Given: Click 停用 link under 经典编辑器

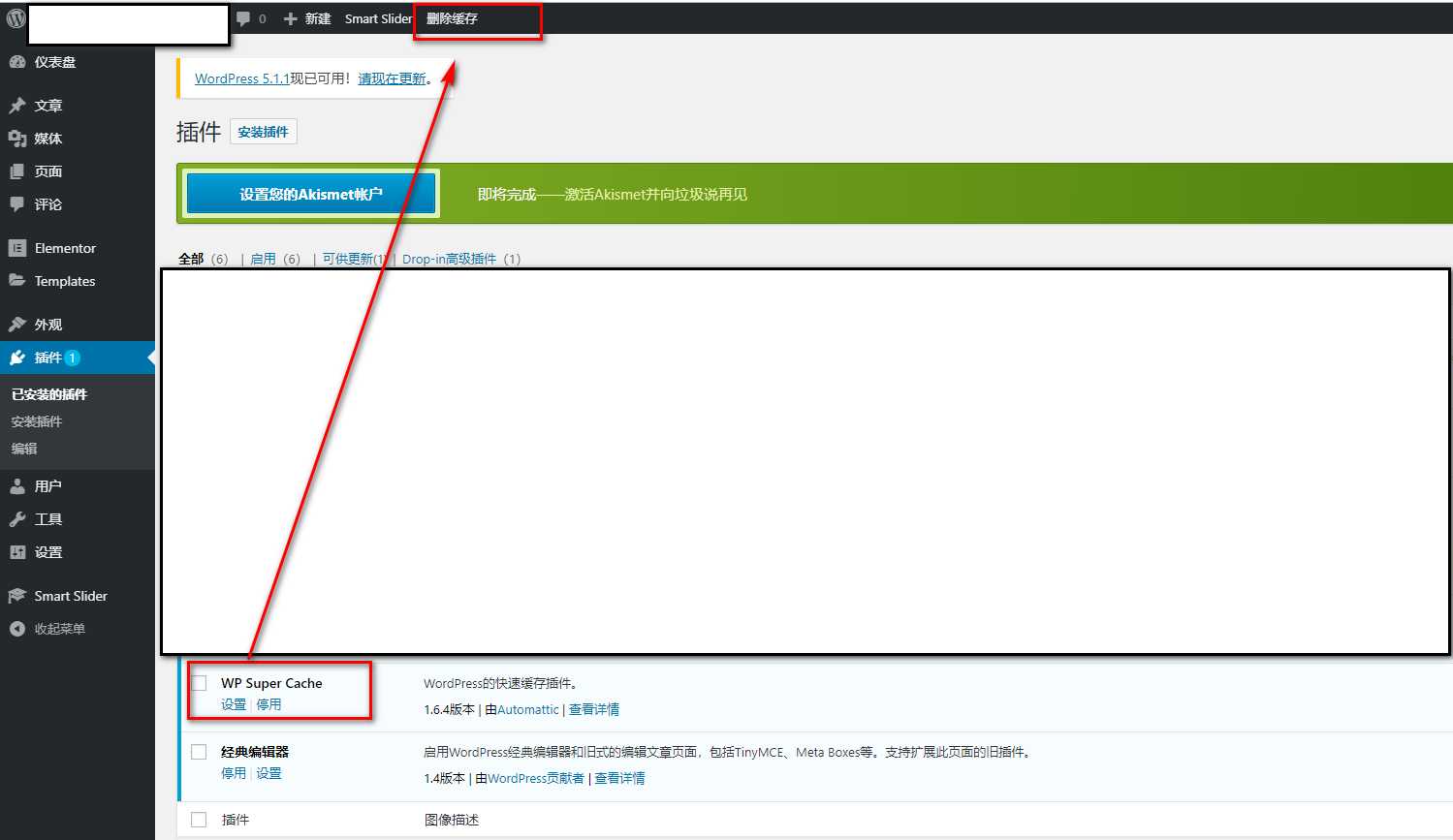Looking at the screenshot, I should tap(234, 773).
